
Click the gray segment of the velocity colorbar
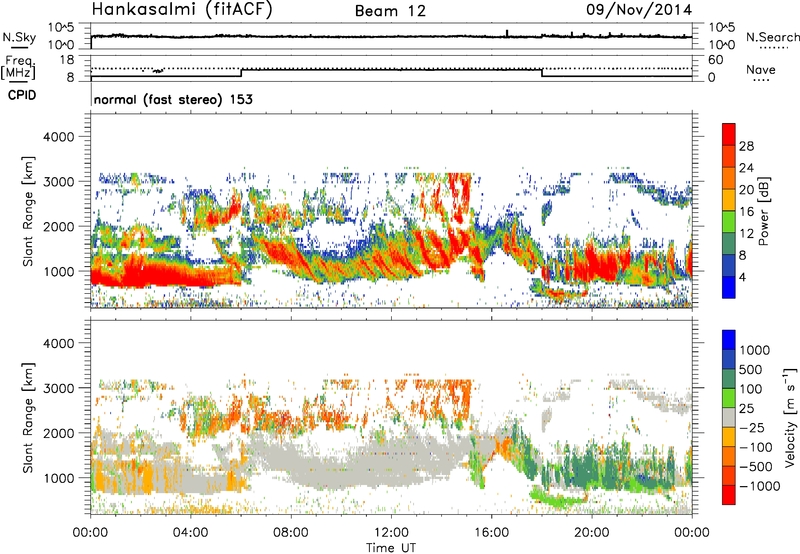pyautogui.click(x=729, y=418)
